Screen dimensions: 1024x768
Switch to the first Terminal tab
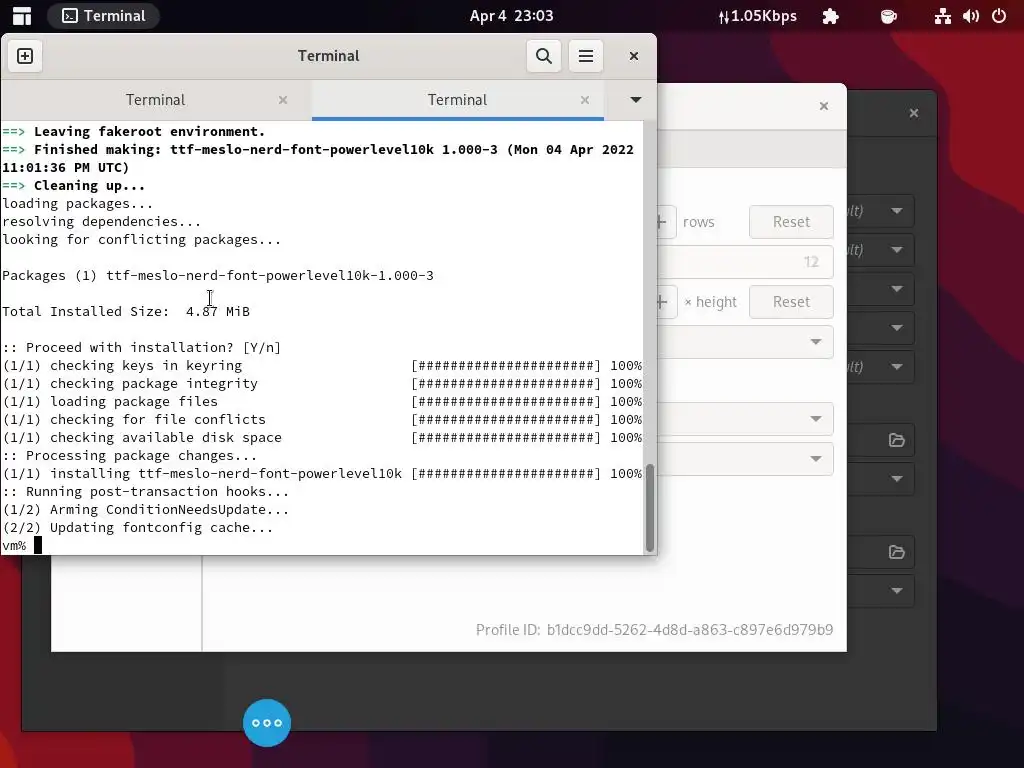click(x=155, y=100)
